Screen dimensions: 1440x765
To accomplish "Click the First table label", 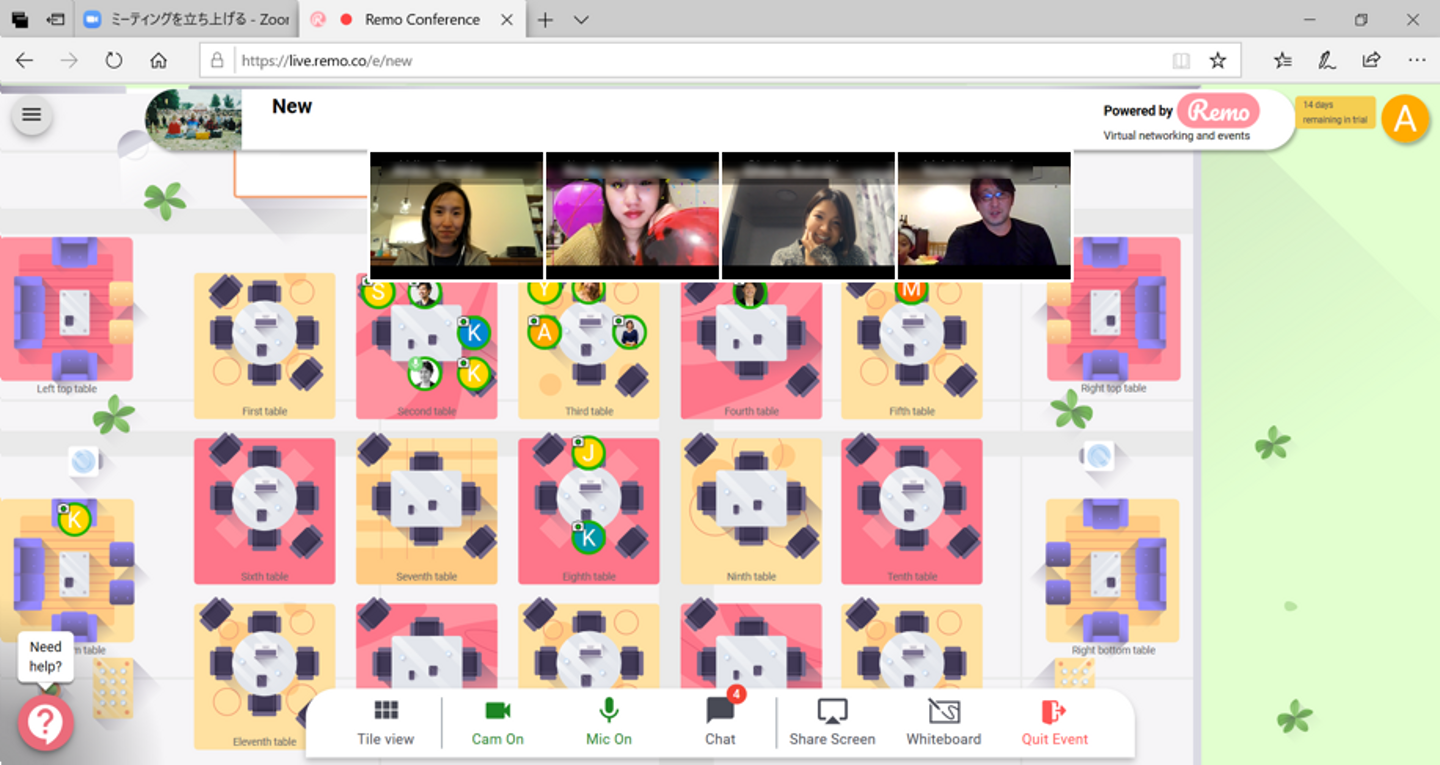I will click(264, 411).
